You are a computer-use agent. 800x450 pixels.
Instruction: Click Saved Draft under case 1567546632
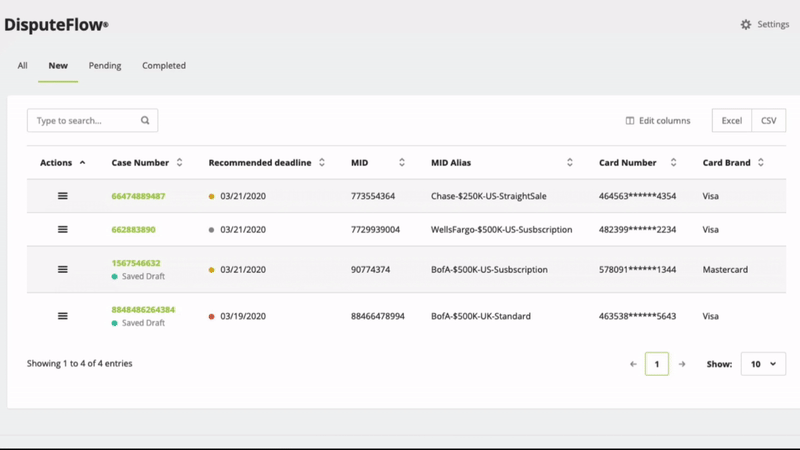coord(138,277)
